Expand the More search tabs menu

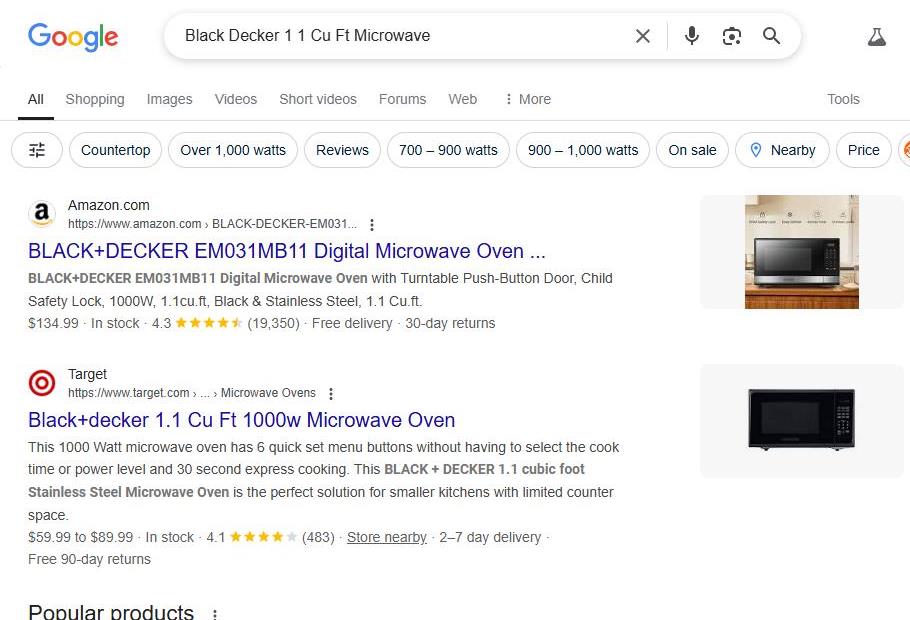(528, 99)
